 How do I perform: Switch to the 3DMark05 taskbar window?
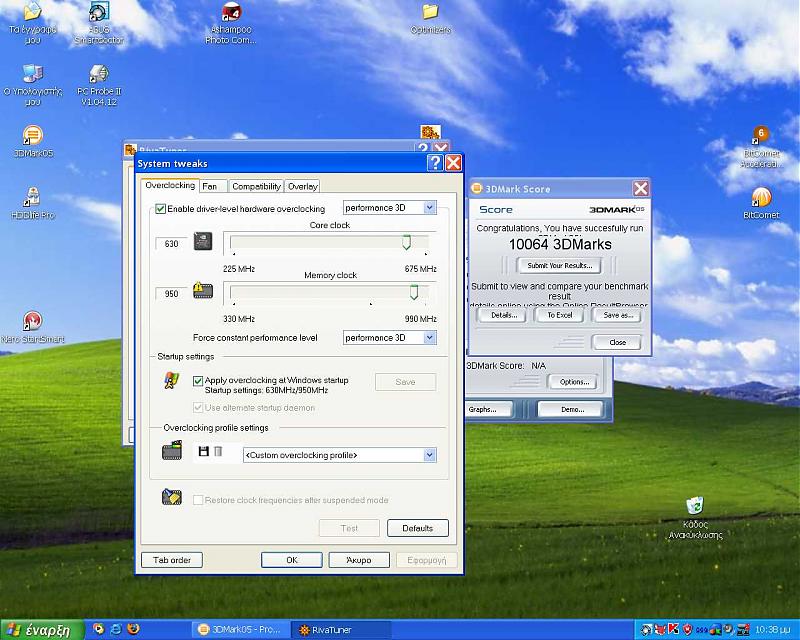[240, 629]
